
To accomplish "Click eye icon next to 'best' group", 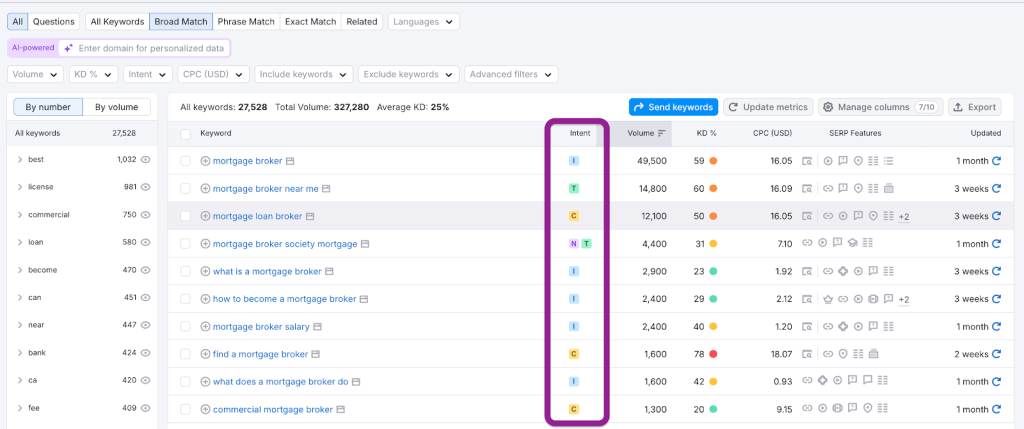I will (145, 159).
